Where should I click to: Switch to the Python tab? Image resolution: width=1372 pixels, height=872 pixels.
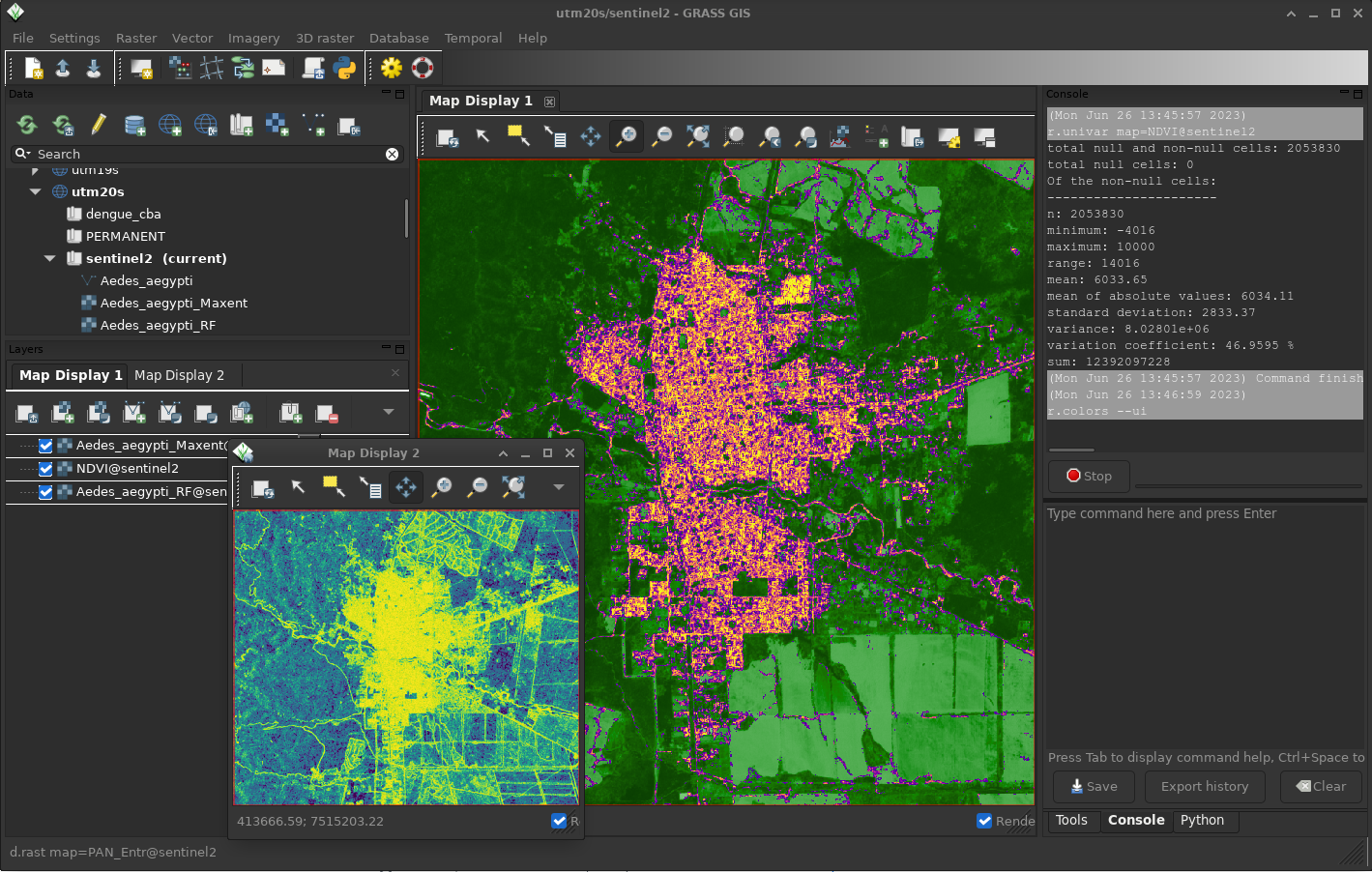pos(1202,820)
